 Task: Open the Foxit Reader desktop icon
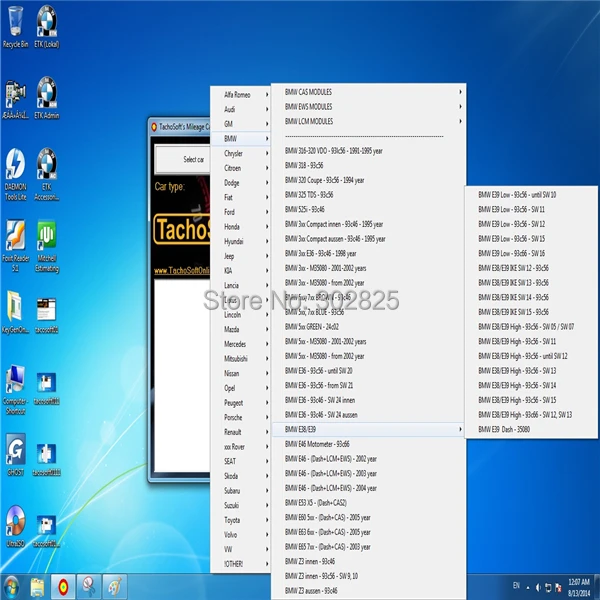(15, 246)
